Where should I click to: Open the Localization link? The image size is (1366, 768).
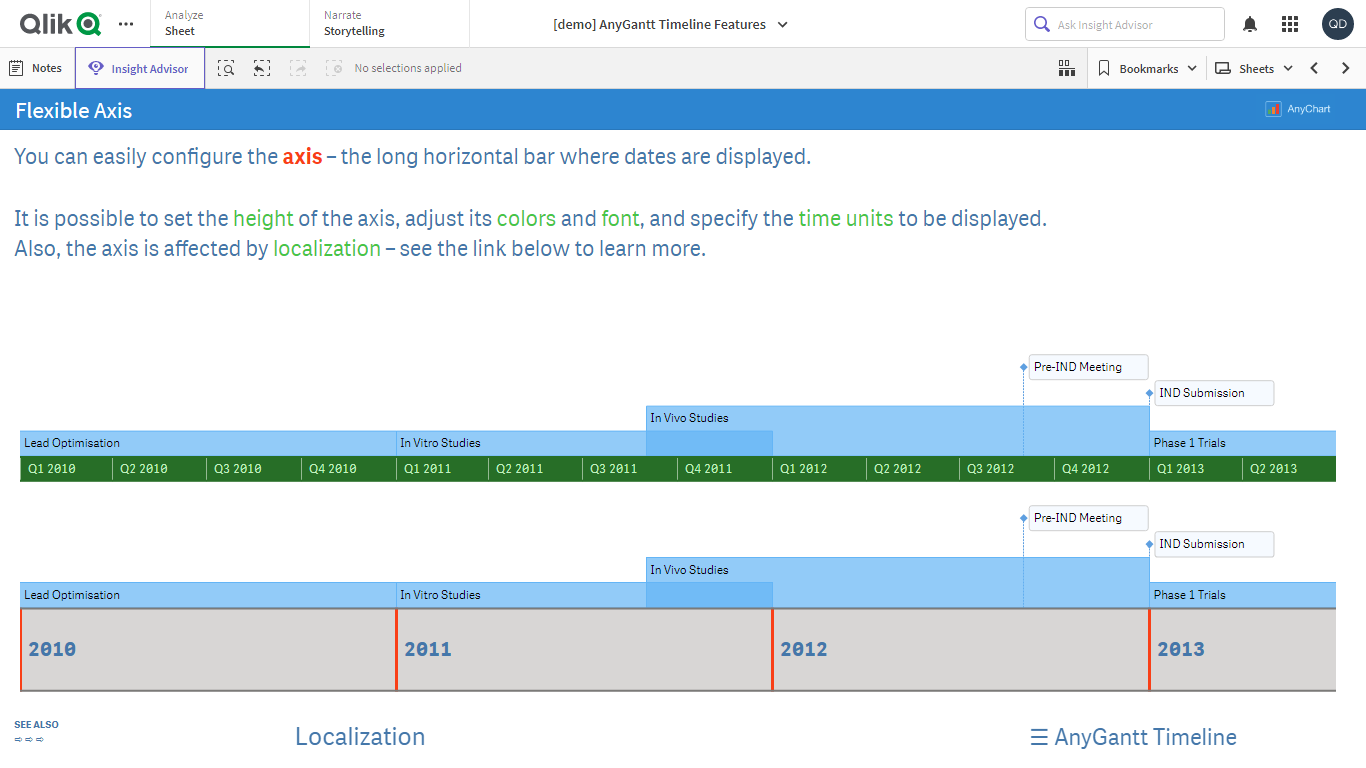pos(360,737)
